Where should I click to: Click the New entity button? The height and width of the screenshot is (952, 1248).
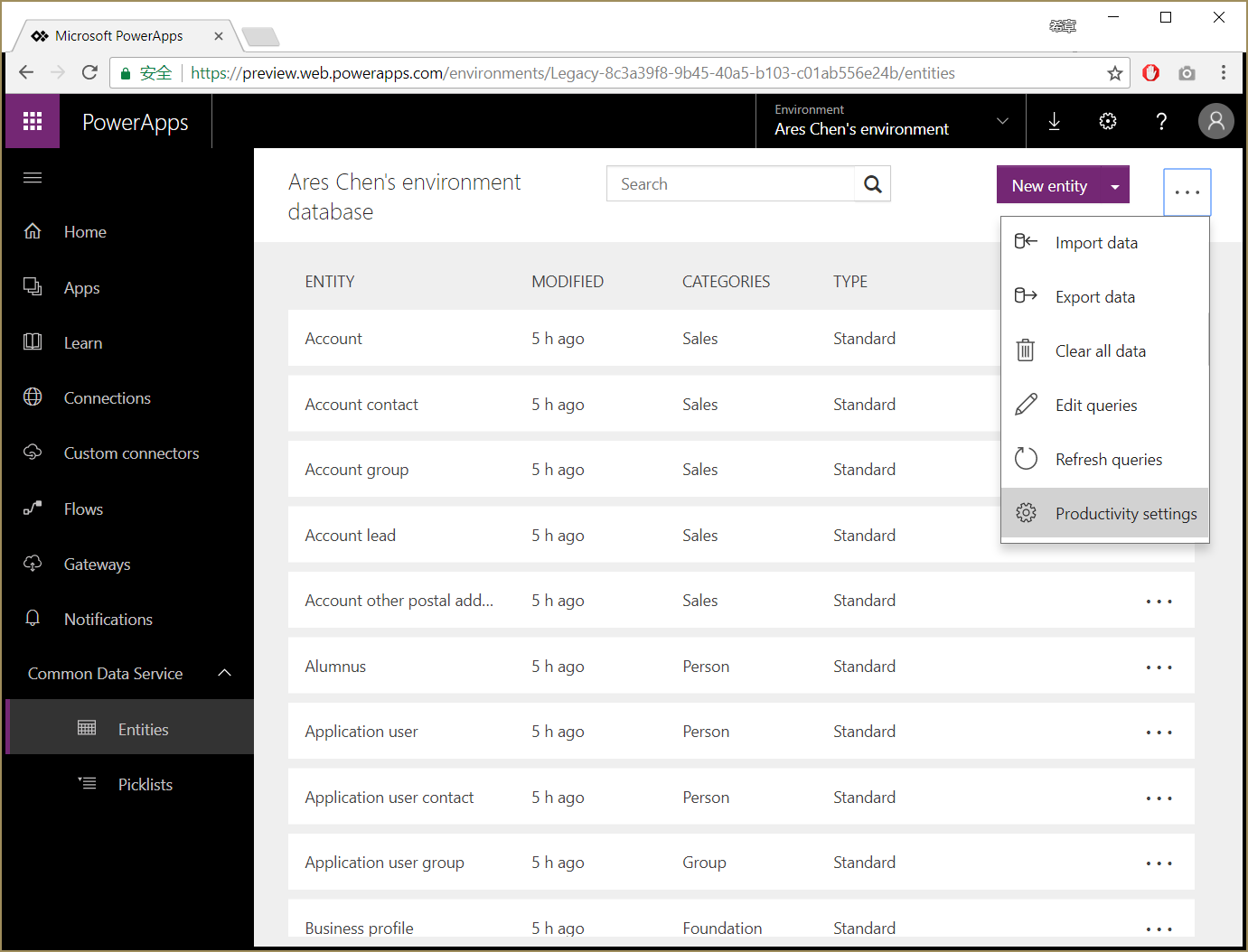[x=1048, y=186]
